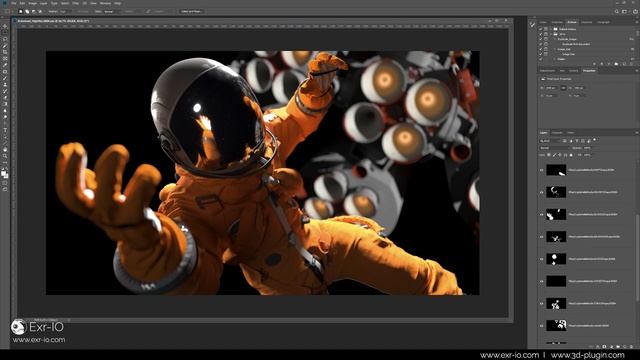Screen dimensions: 640x360
Task: Select the Move tool
Action: 5,26
